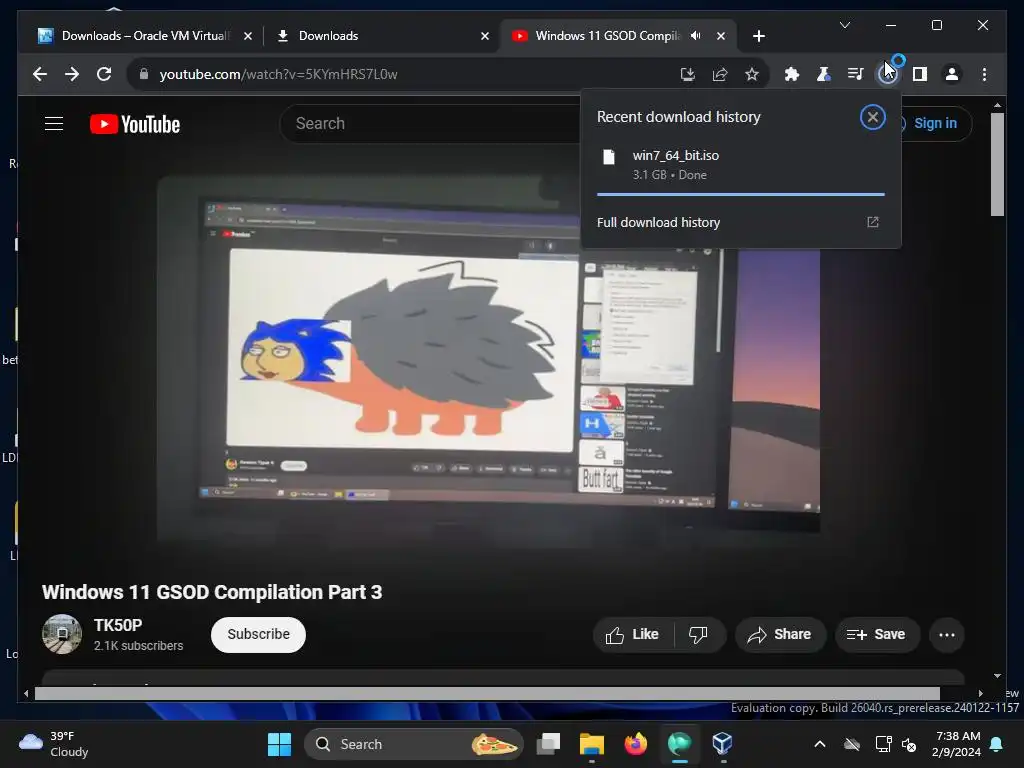Click the external link icon beside Full download history
This screenshot has height=768, width=1024.
tap(872, 222)
